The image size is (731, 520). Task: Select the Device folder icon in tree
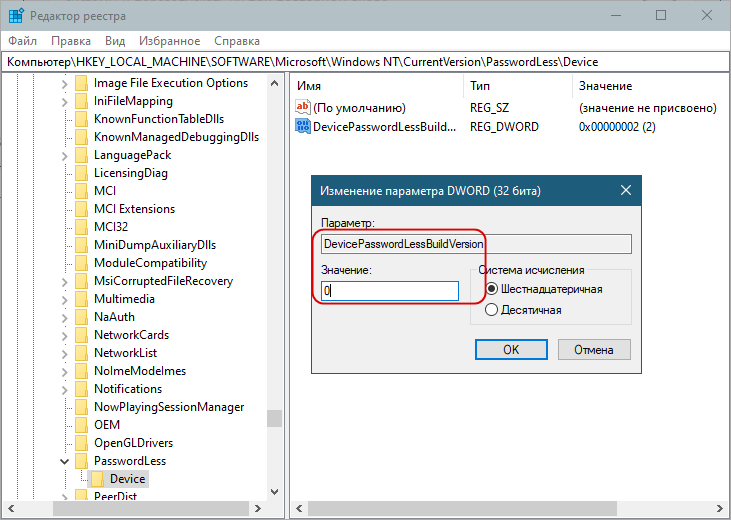click(98, 479)
